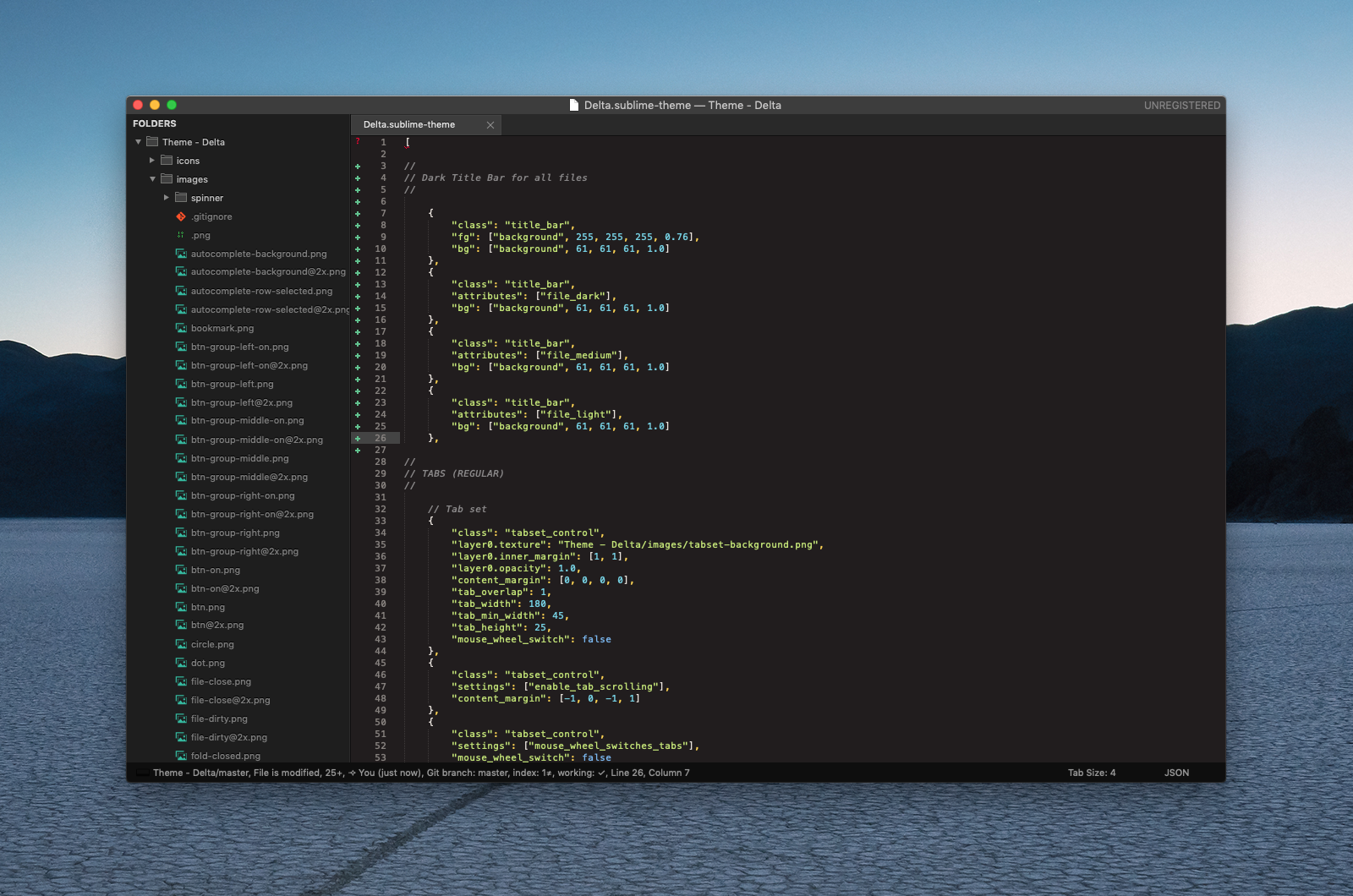Open btn-group-left@2x.png from sidebar
Viewport: 1353px width, 896px height.
coord(242,402)
